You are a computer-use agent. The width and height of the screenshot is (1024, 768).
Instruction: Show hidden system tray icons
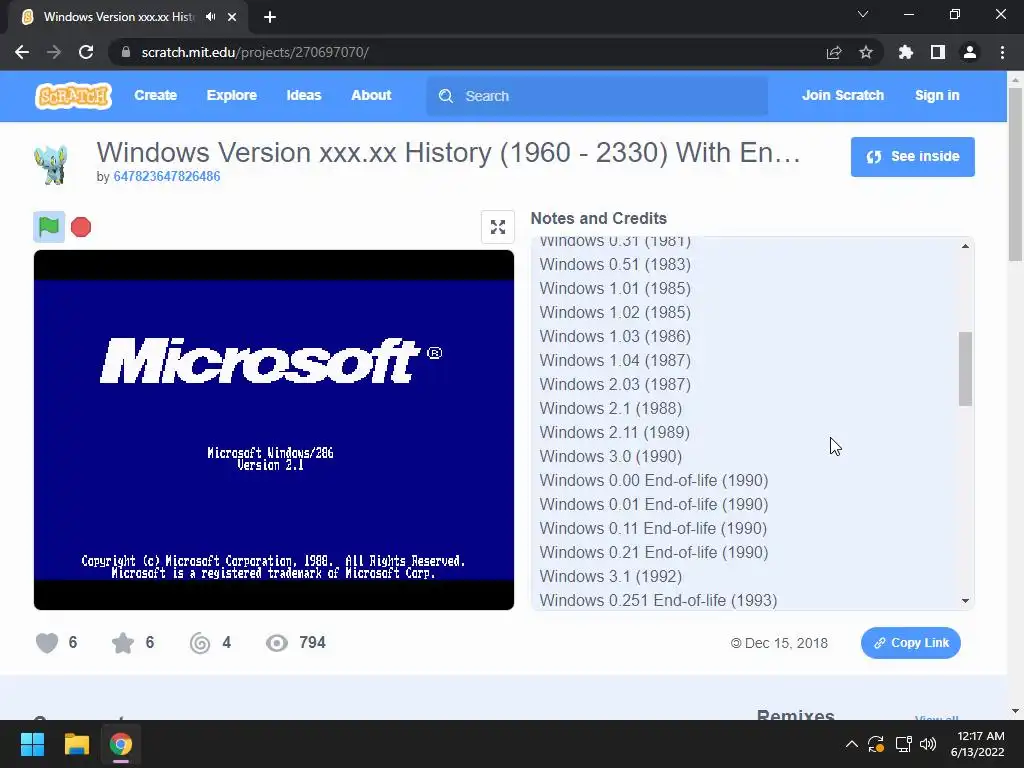pos(852,744)
